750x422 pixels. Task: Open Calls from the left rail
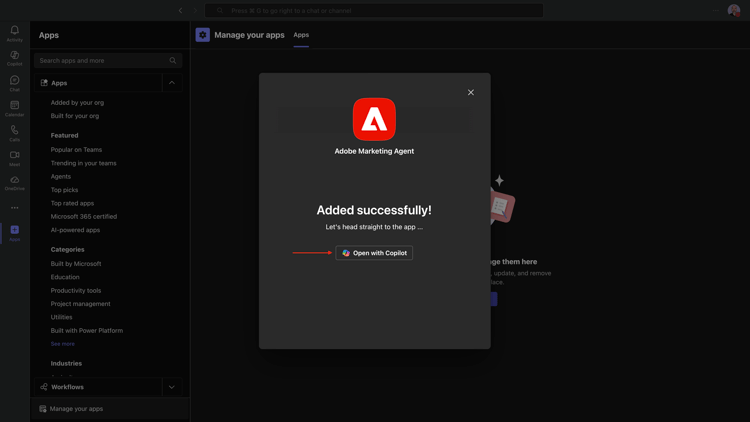14,133
